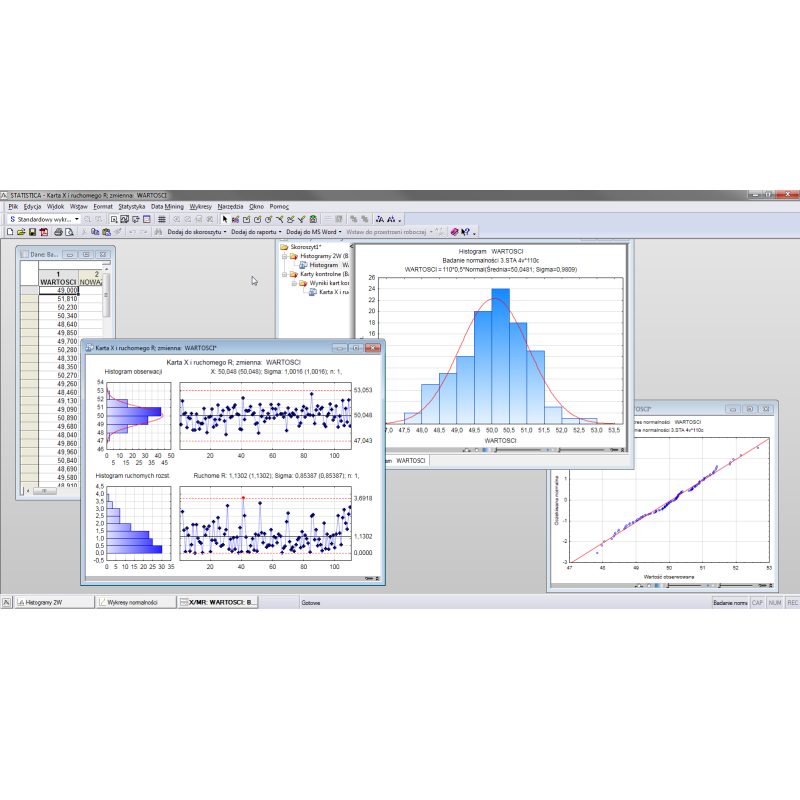
Task: Select the arrow pointer tool in graph toolbar
Action: [225, 218]
